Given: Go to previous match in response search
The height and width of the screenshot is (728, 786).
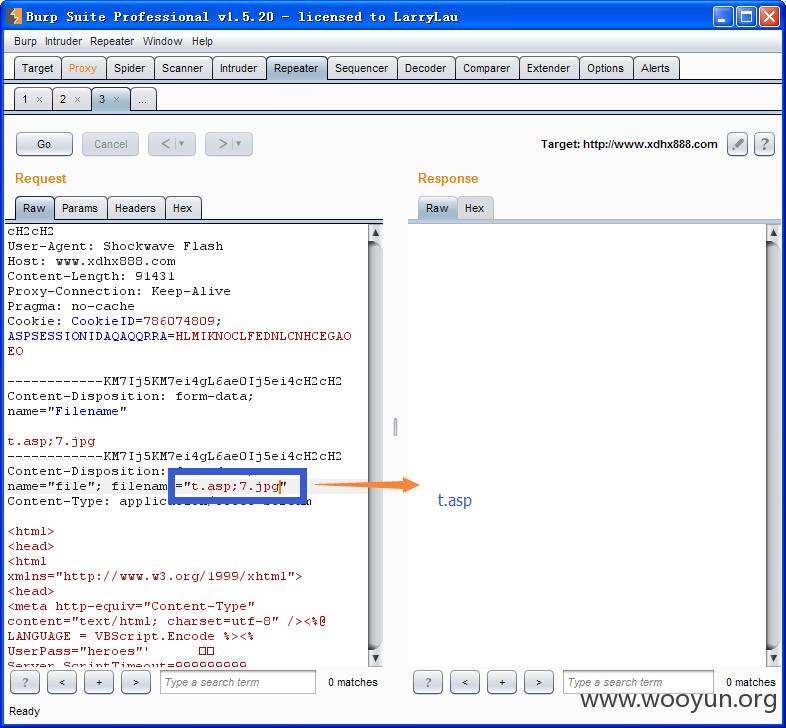Looking at the screenshot, I should click(465, 682).
